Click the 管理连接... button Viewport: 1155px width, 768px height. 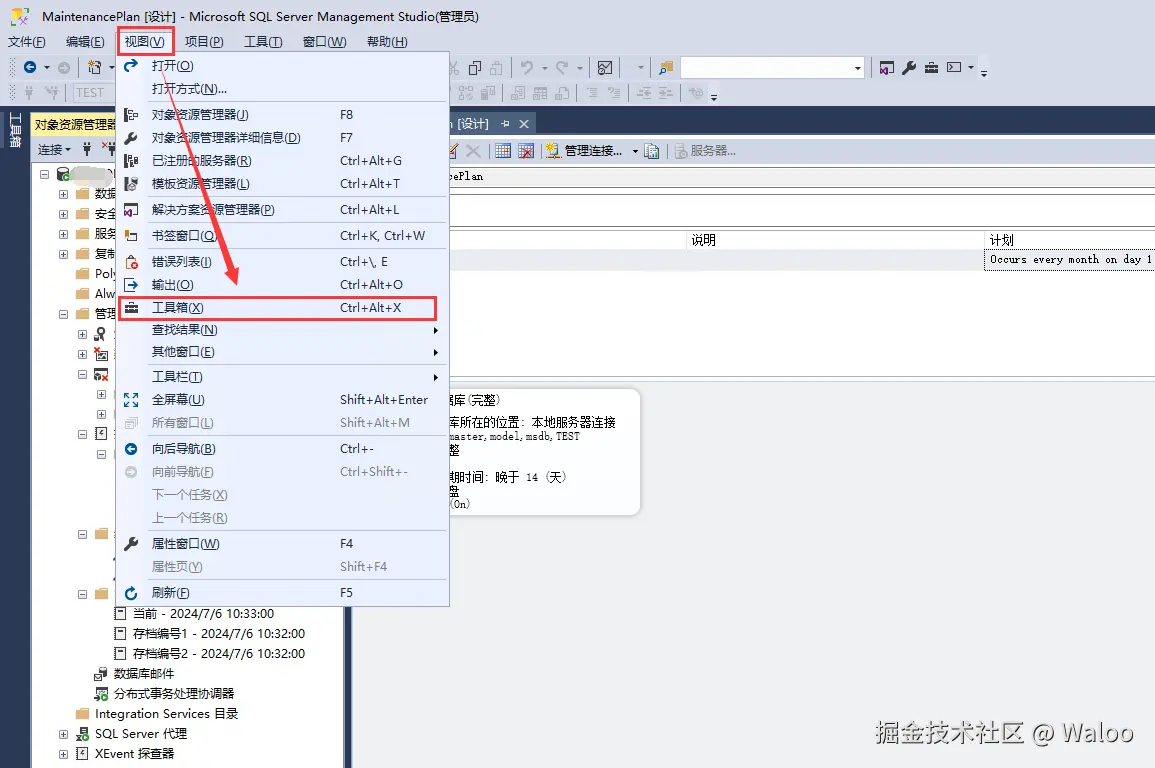click(x=586, y=151)
